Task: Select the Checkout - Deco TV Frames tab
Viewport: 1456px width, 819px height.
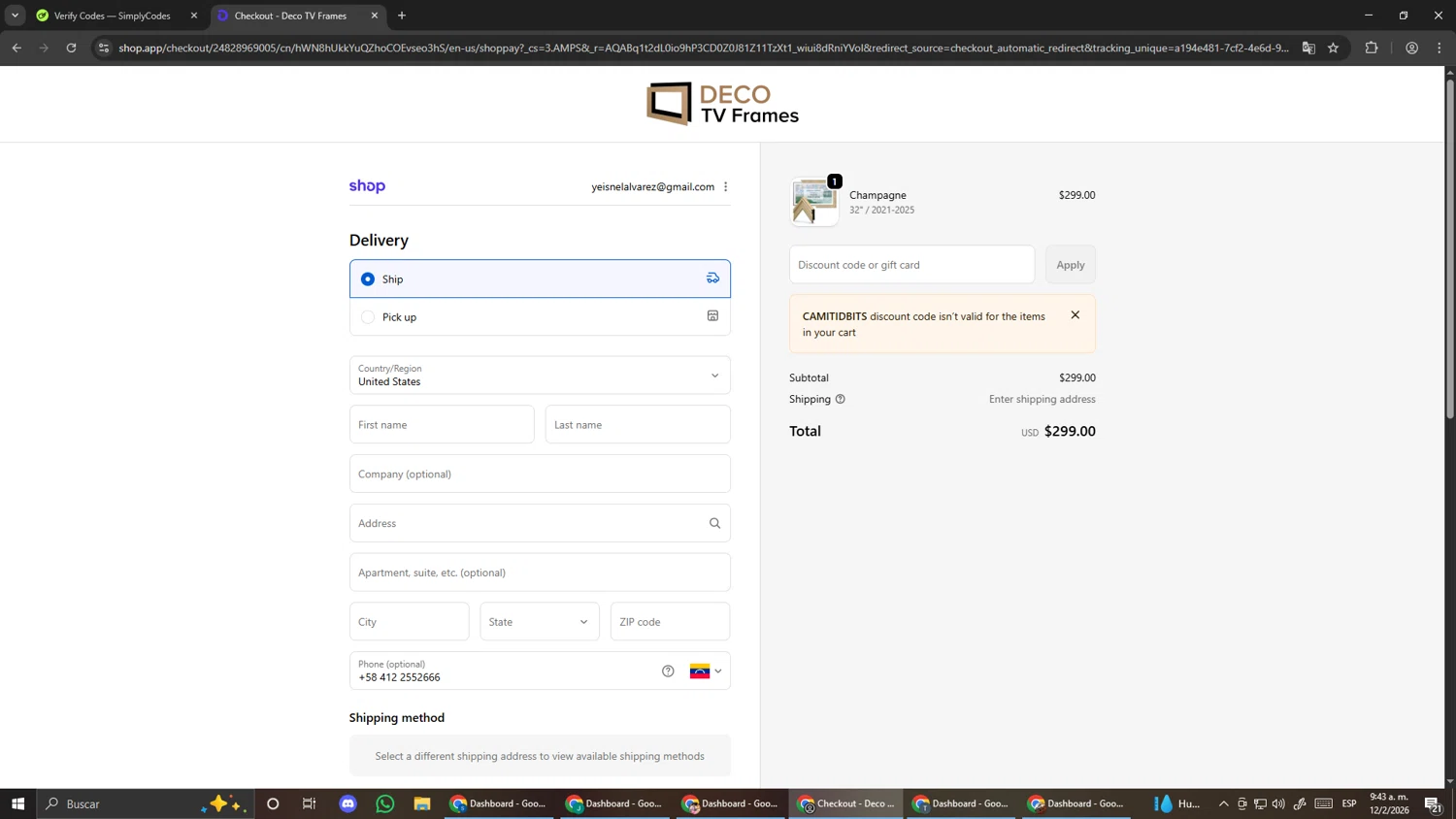Action: [291, 16]
